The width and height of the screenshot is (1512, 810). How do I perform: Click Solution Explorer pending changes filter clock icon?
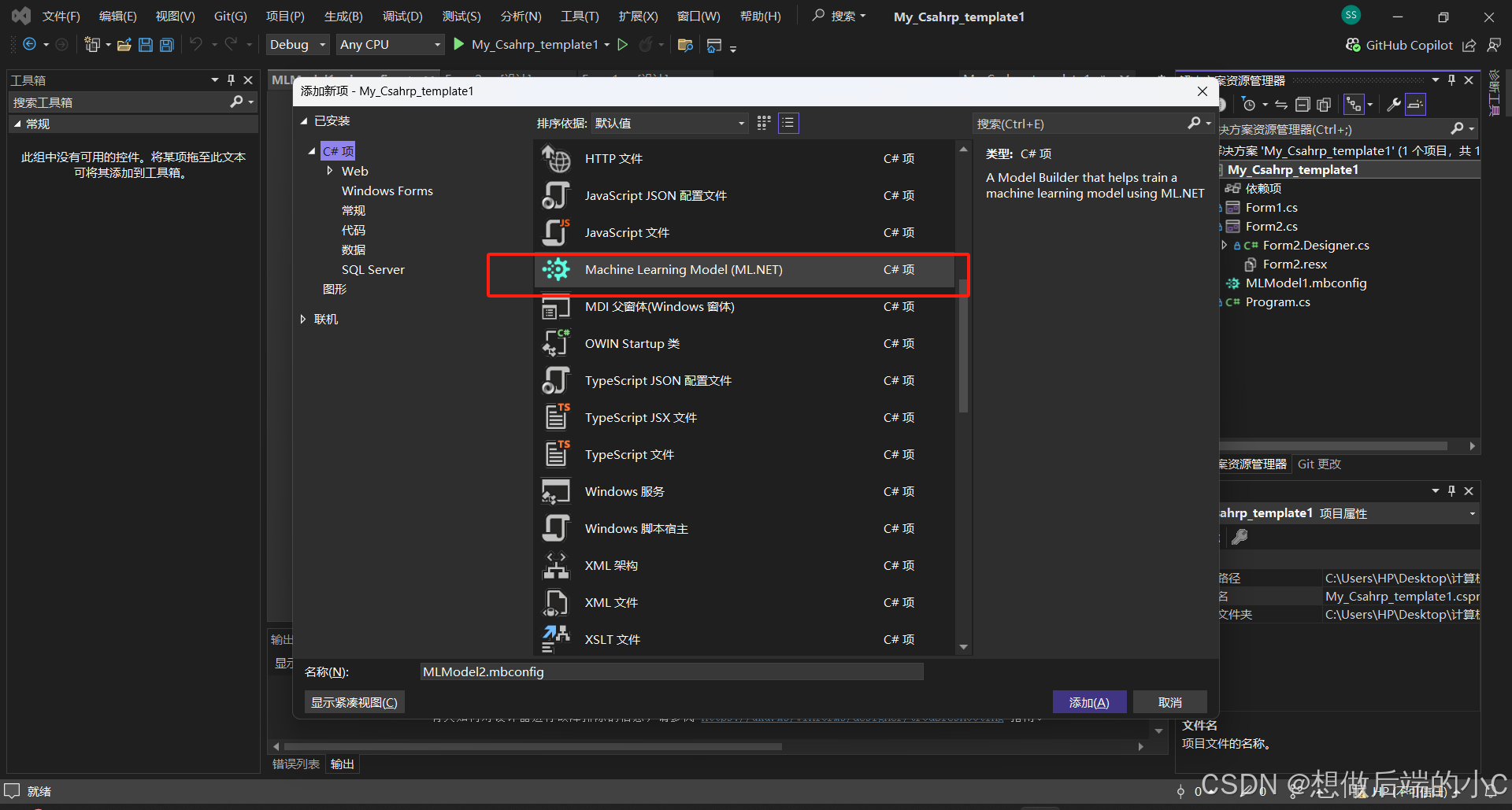click(1248, 104)
